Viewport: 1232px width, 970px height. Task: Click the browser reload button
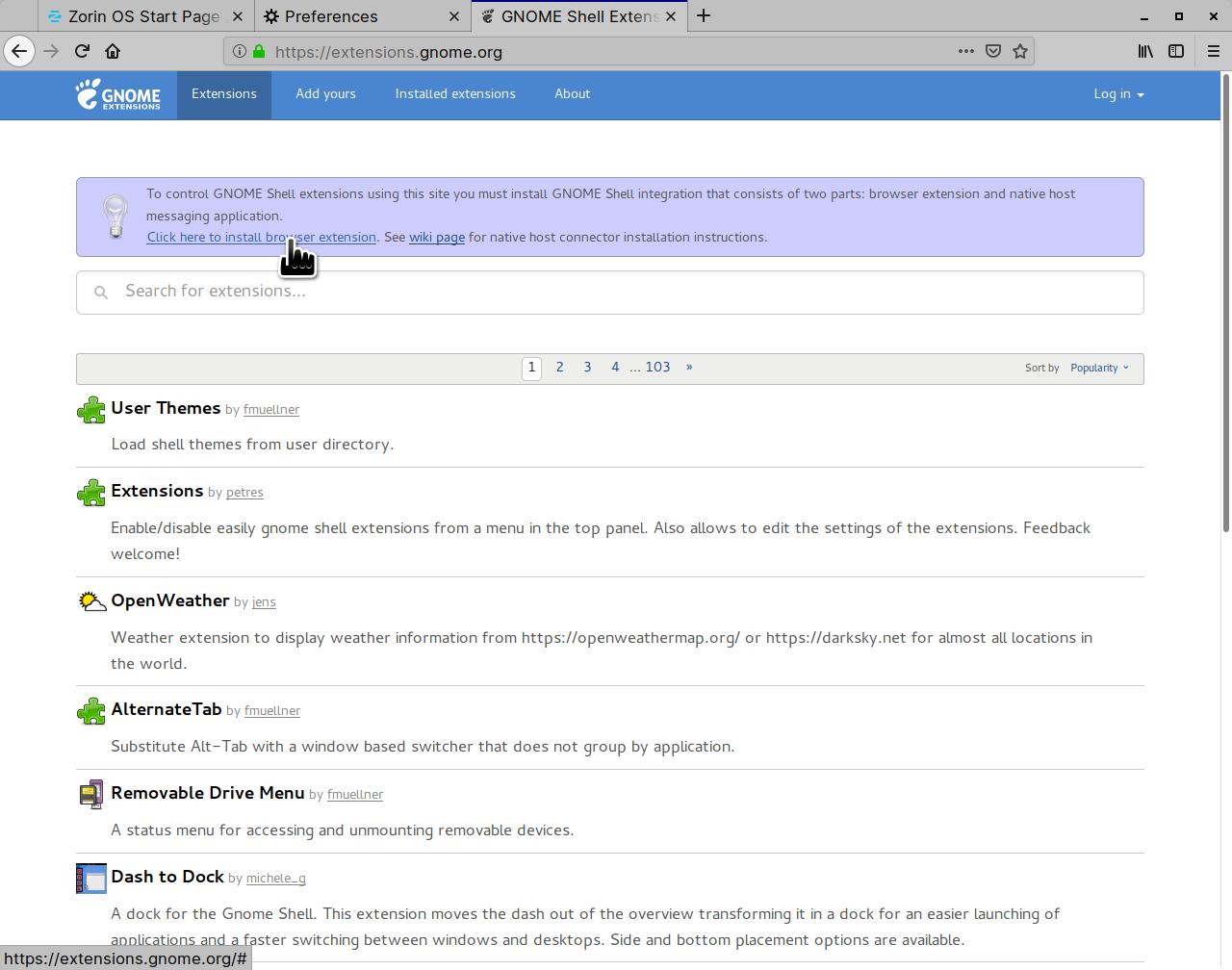[82, 51]
